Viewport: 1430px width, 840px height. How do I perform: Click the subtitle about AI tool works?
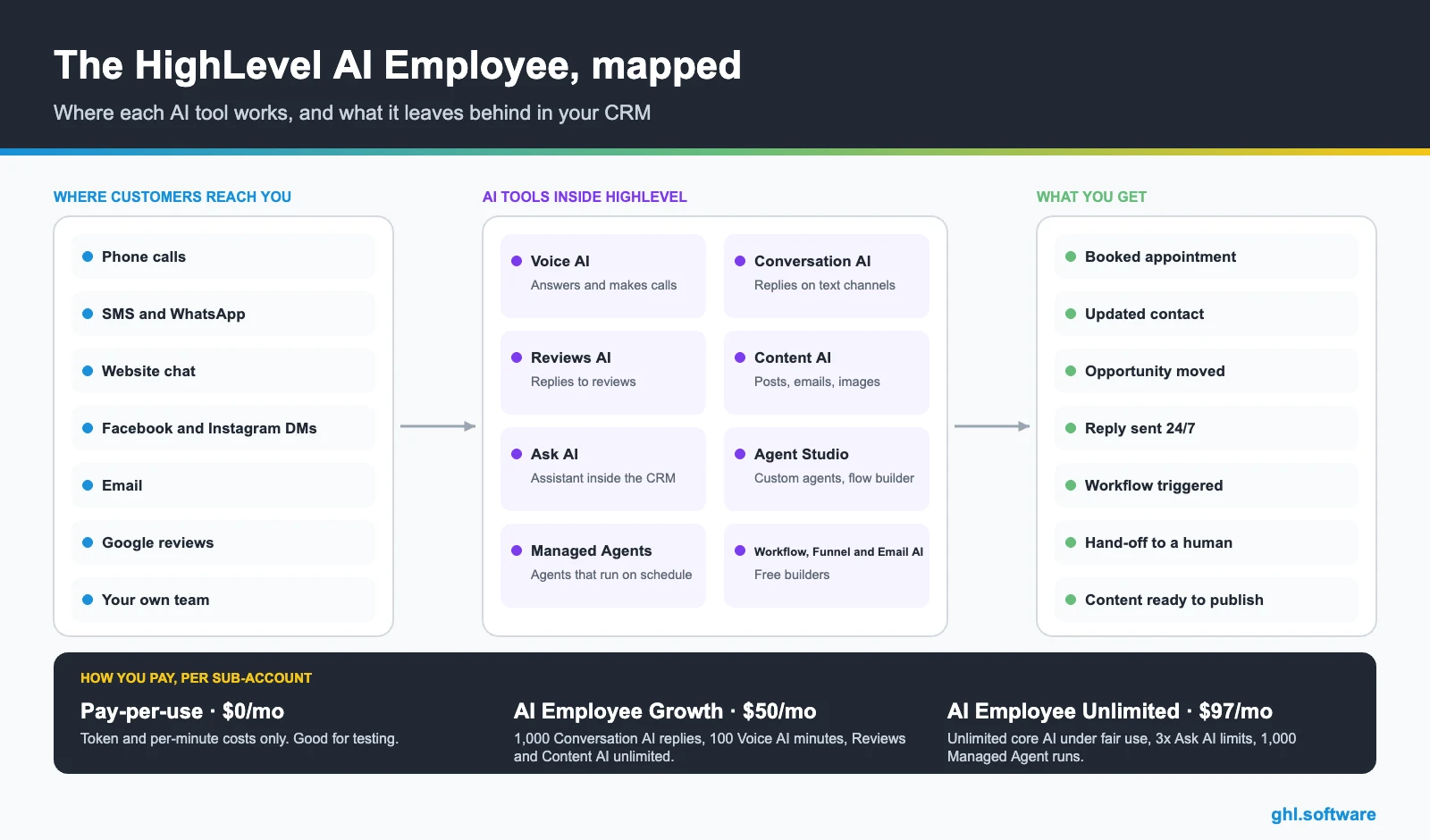[x=352, y=113]
